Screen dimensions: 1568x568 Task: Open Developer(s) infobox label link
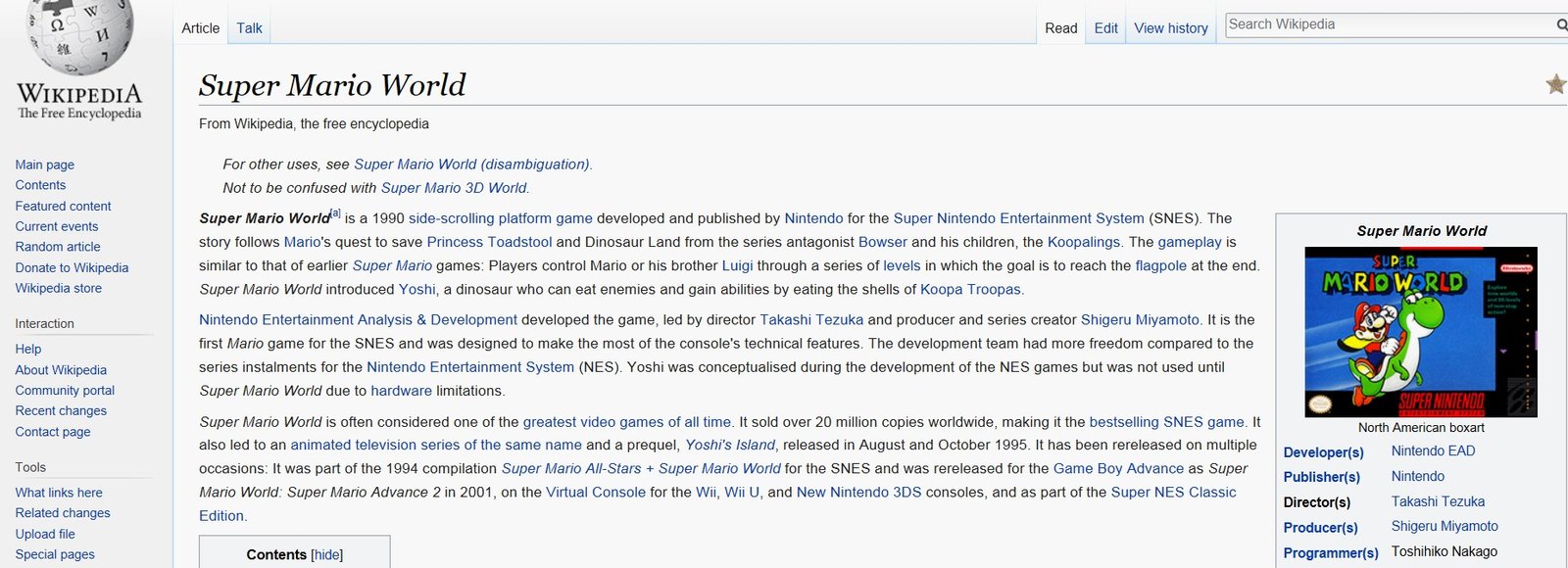tap(1323, 452)
